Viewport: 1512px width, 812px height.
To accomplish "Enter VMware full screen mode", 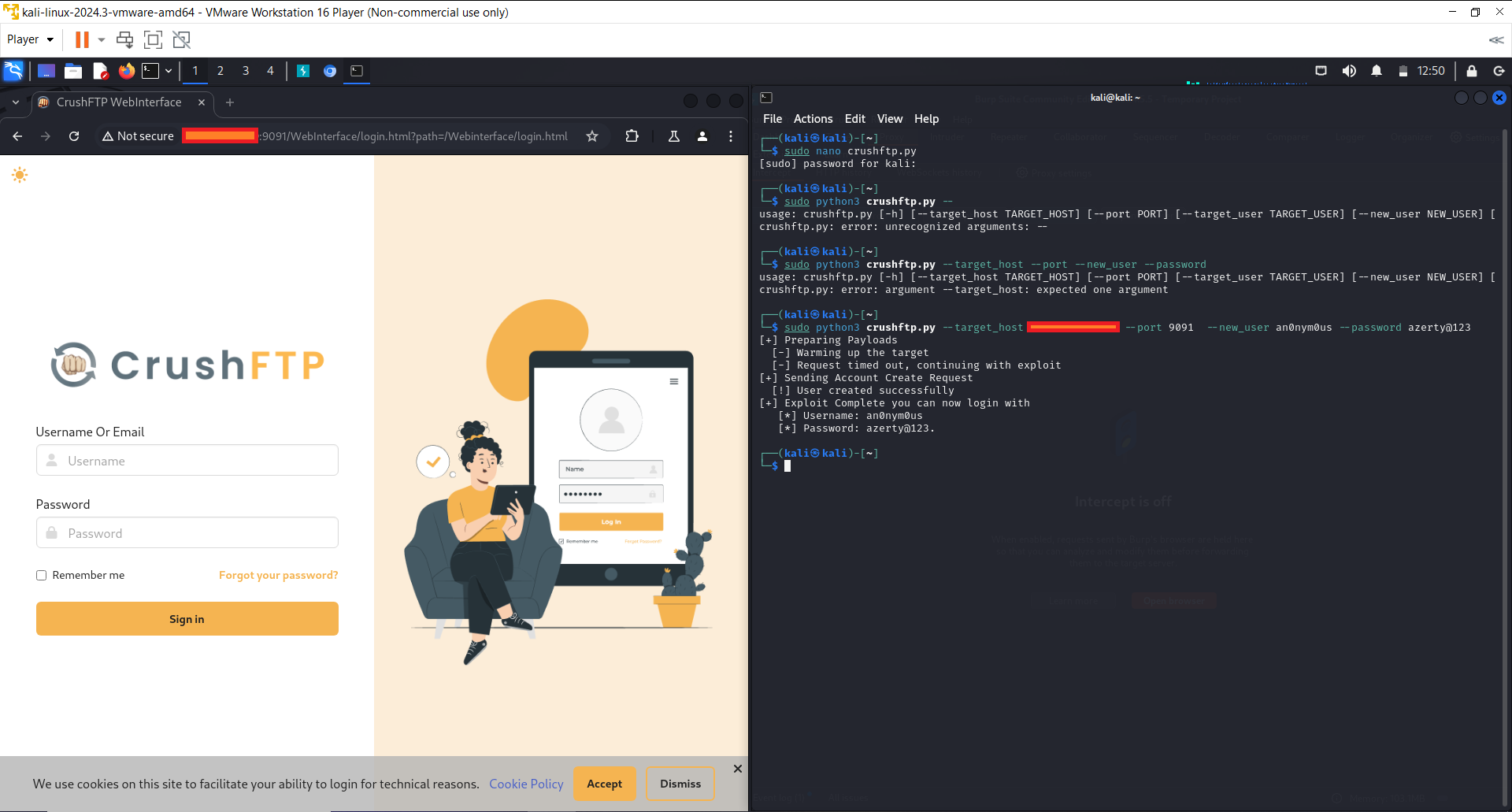I will [154, 39].
